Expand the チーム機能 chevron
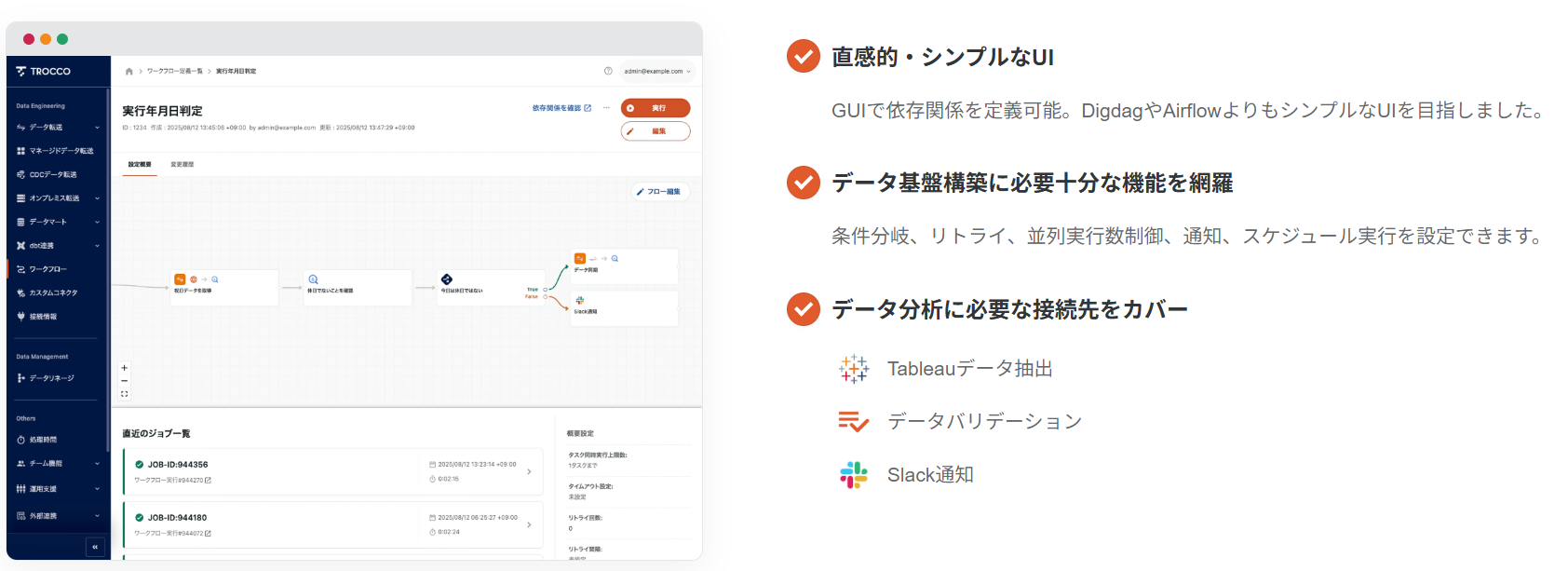Screen dimensions: 1568x571 point(97,464)
